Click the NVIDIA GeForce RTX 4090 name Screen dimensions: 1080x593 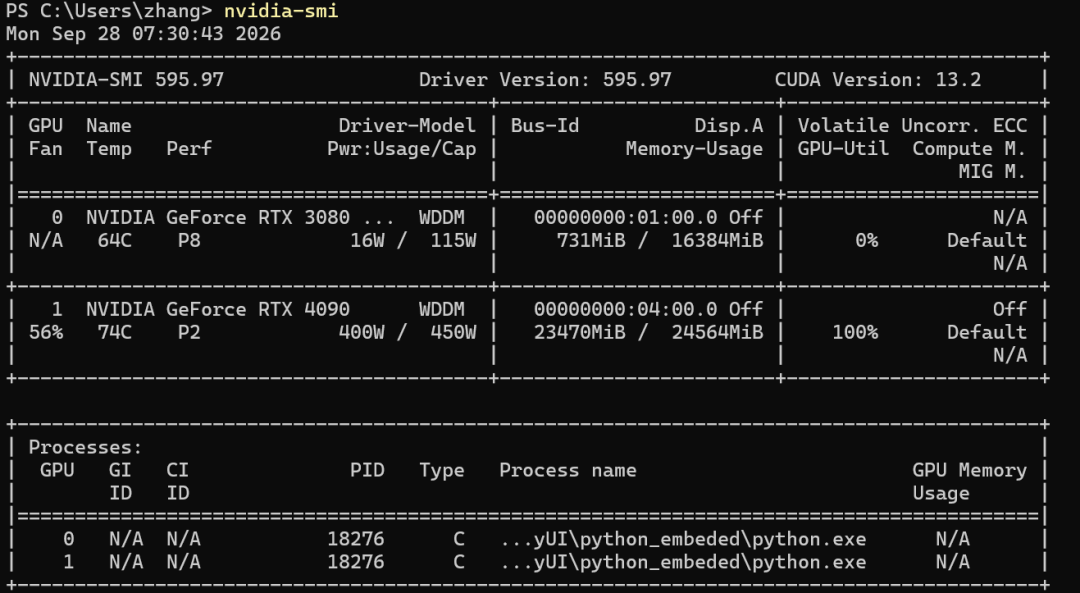pos(218,309)
